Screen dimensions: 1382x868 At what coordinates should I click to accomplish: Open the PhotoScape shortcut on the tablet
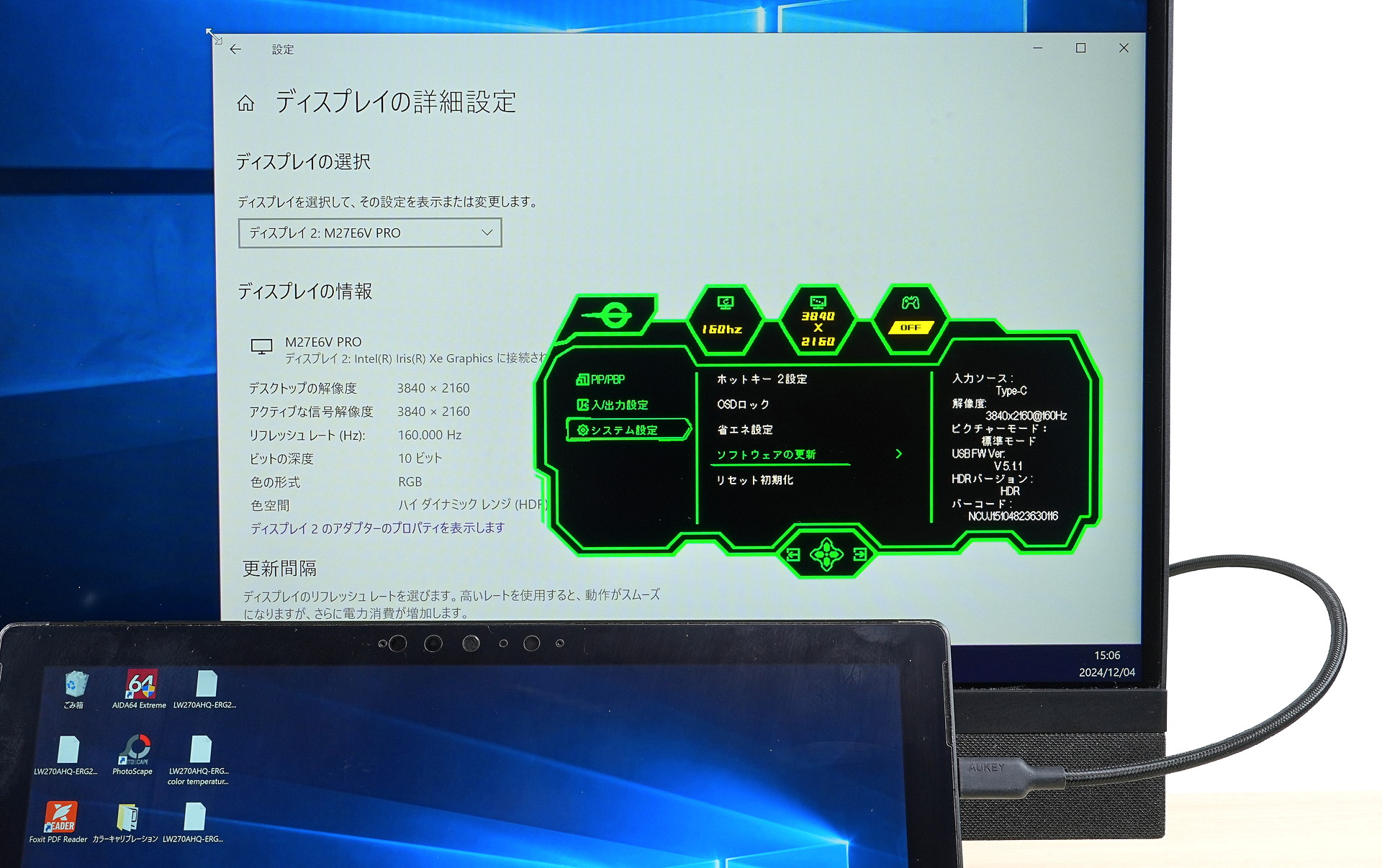point(133,754)
